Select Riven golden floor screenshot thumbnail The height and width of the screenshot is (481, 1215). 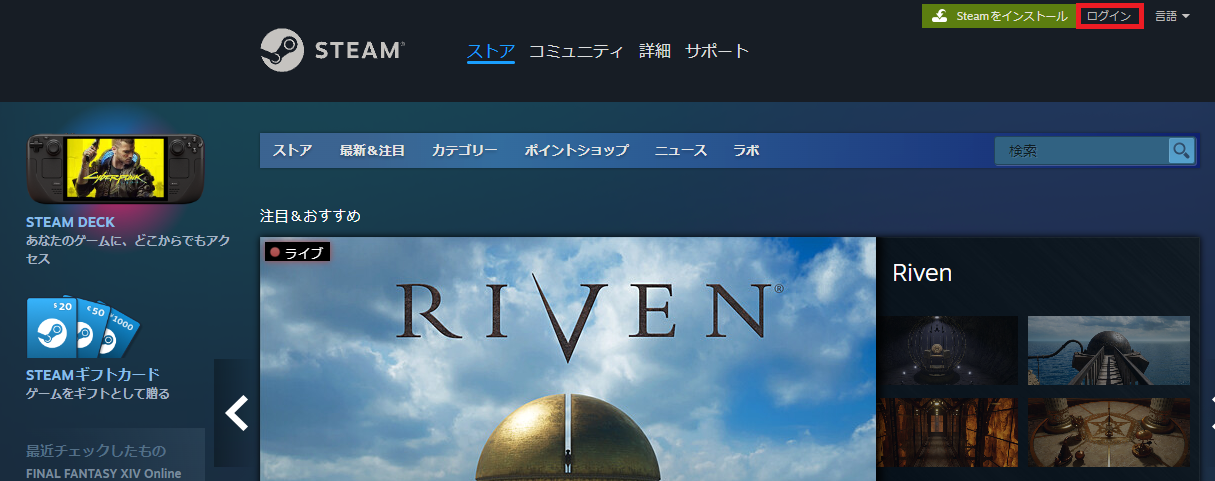coord(1109,433)
